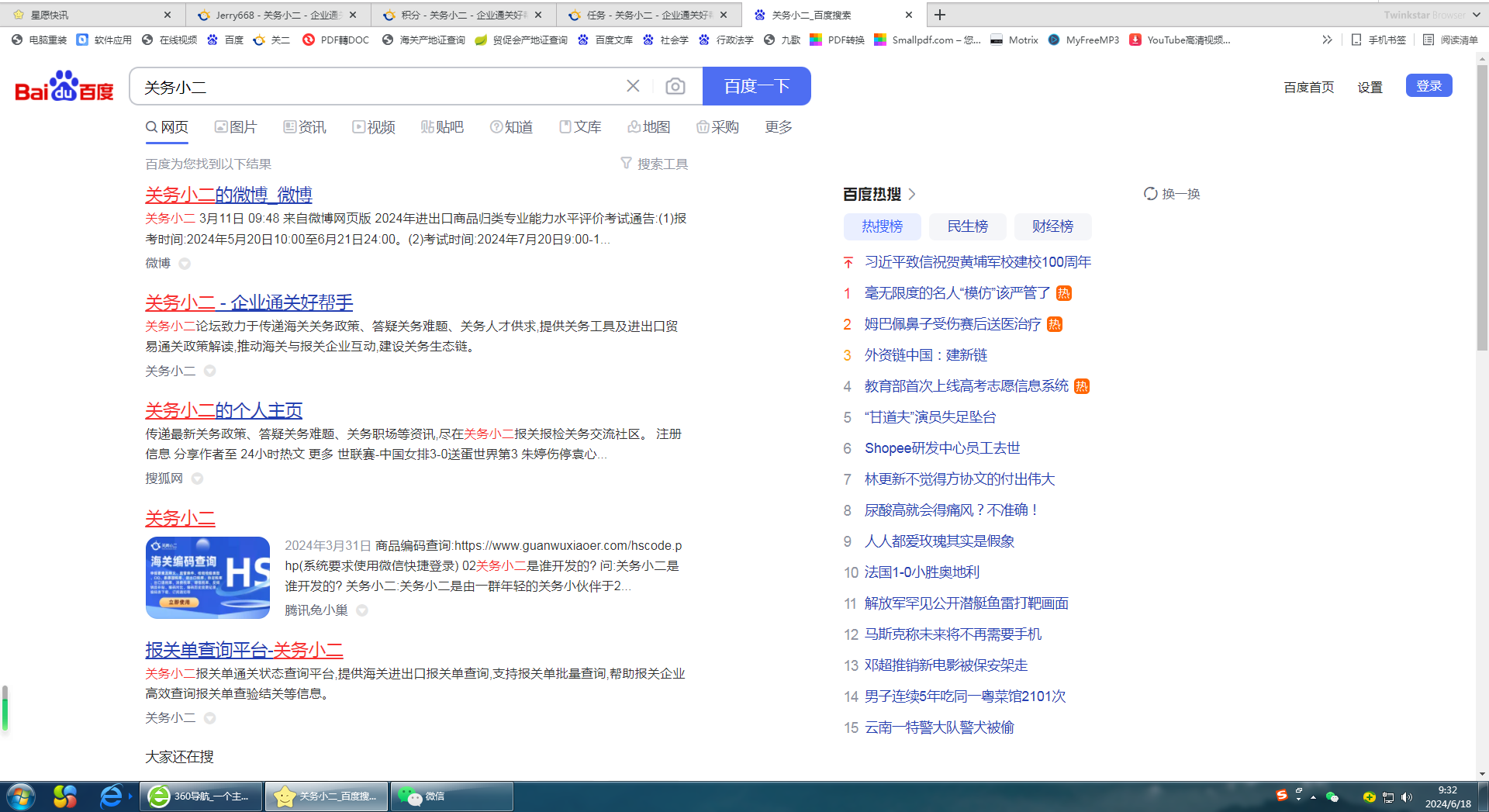Expand arrow beside 腾讯兔小巢 source
Viewport: 1489px width, 812px height.
(362, 610)
